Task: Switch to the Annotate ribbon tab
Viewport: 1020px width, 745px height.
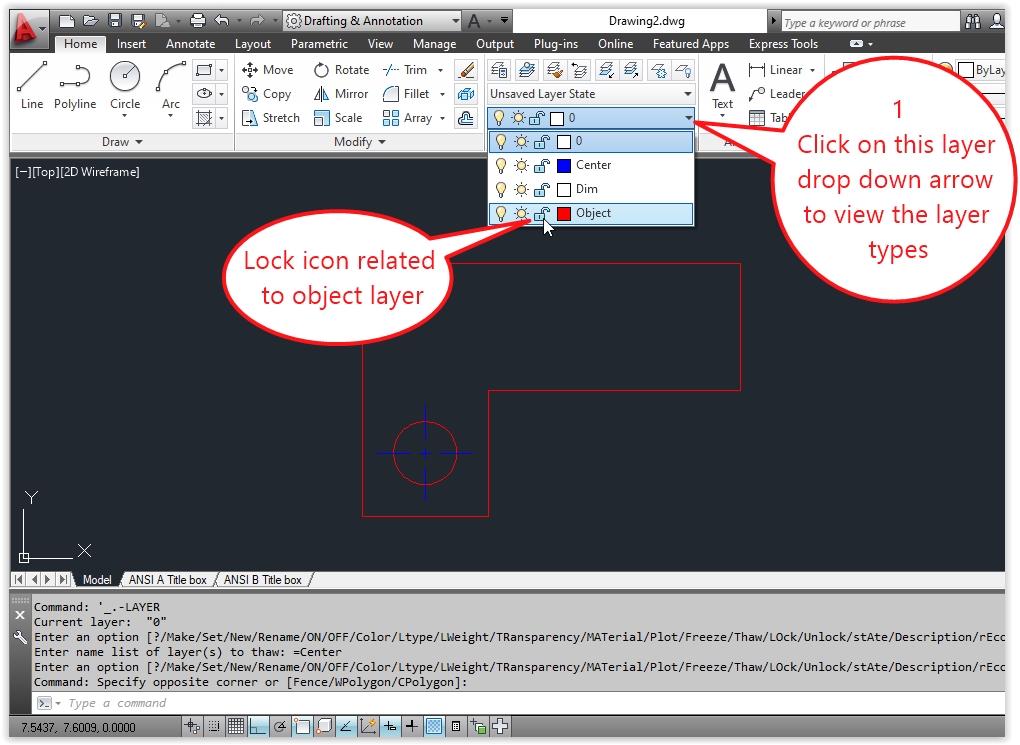Action: [190, 43]
